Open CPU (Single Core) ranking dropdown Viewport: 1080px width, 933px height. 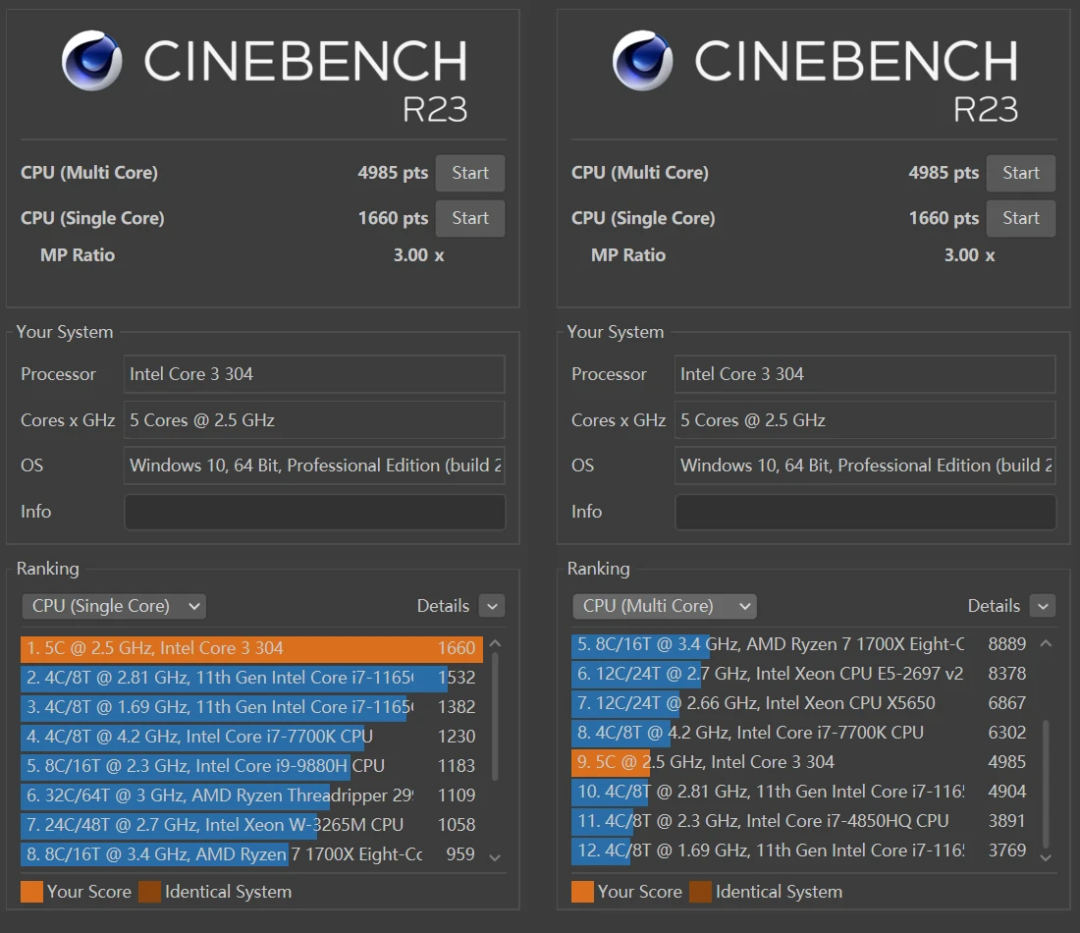point(114,606)
